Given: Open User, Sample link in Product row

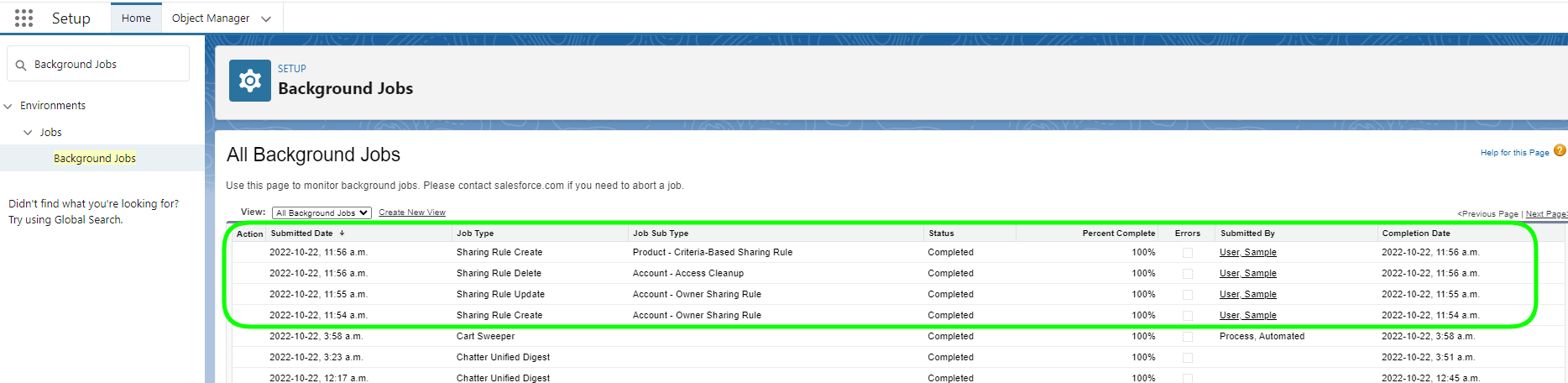Looking at the screenshot, I should [1248, 253].
